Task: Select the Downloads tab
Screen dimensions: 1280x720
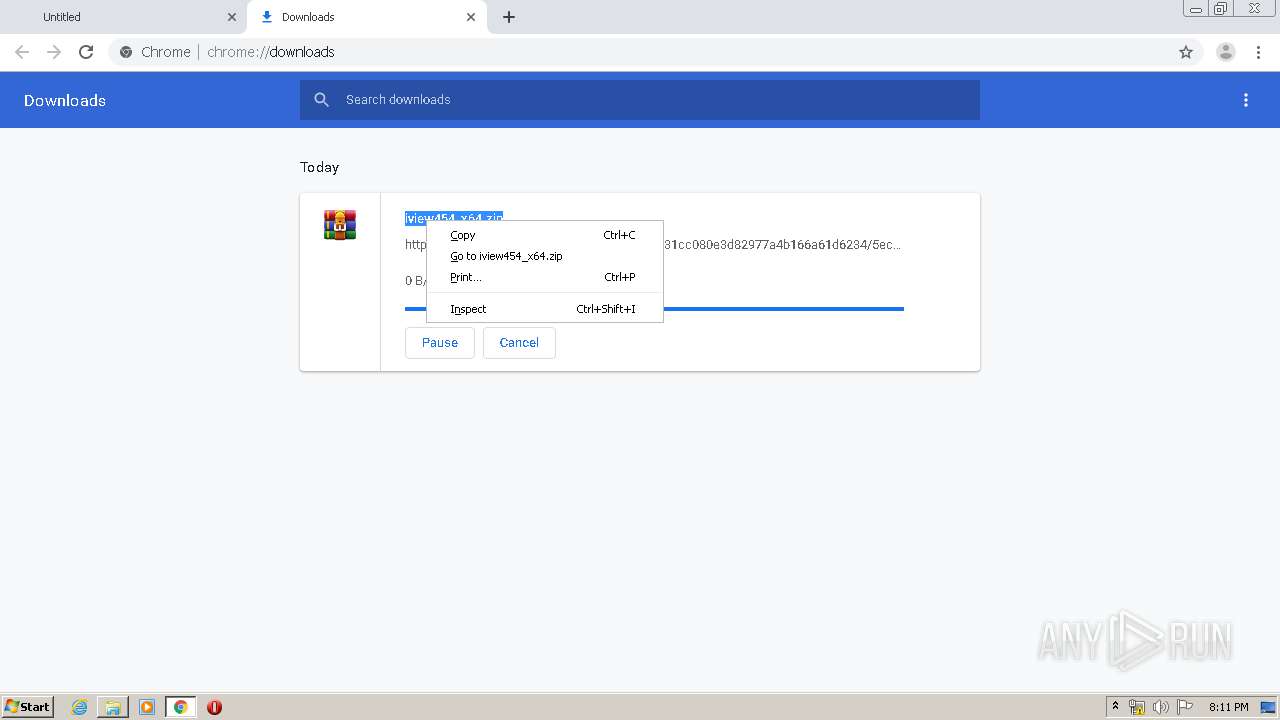Action: coord(367,17)
